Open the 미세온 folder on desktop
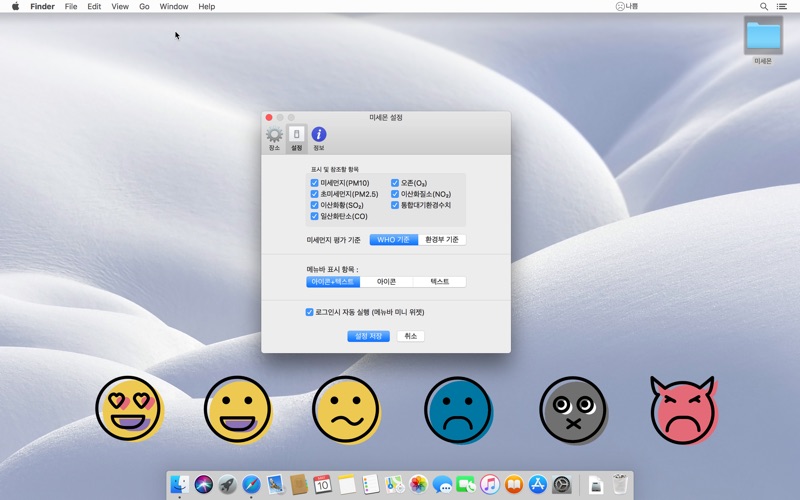The width and height of the screenshot is (800, 500). coord(763,40)
